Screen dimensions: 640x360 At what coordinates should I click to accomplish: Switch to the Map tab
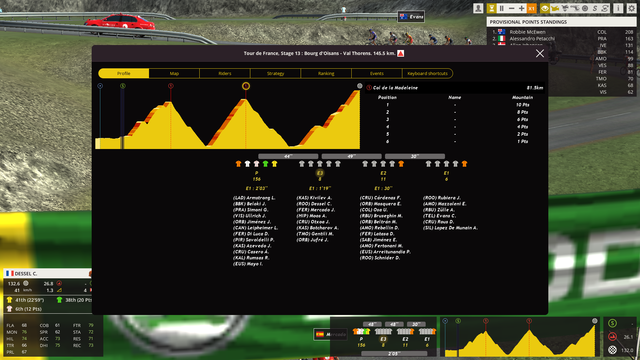click(174, 73)
